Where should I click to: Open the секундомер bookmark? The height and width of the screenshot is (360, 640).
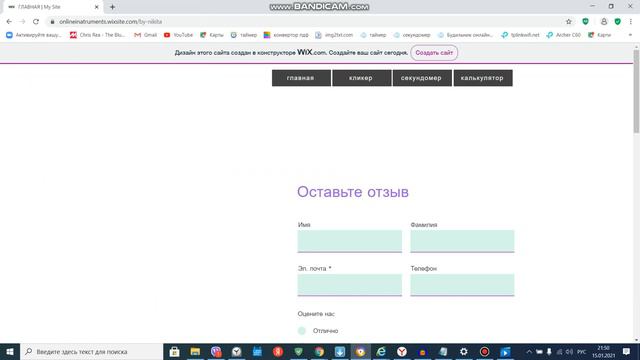click(412, 35)
